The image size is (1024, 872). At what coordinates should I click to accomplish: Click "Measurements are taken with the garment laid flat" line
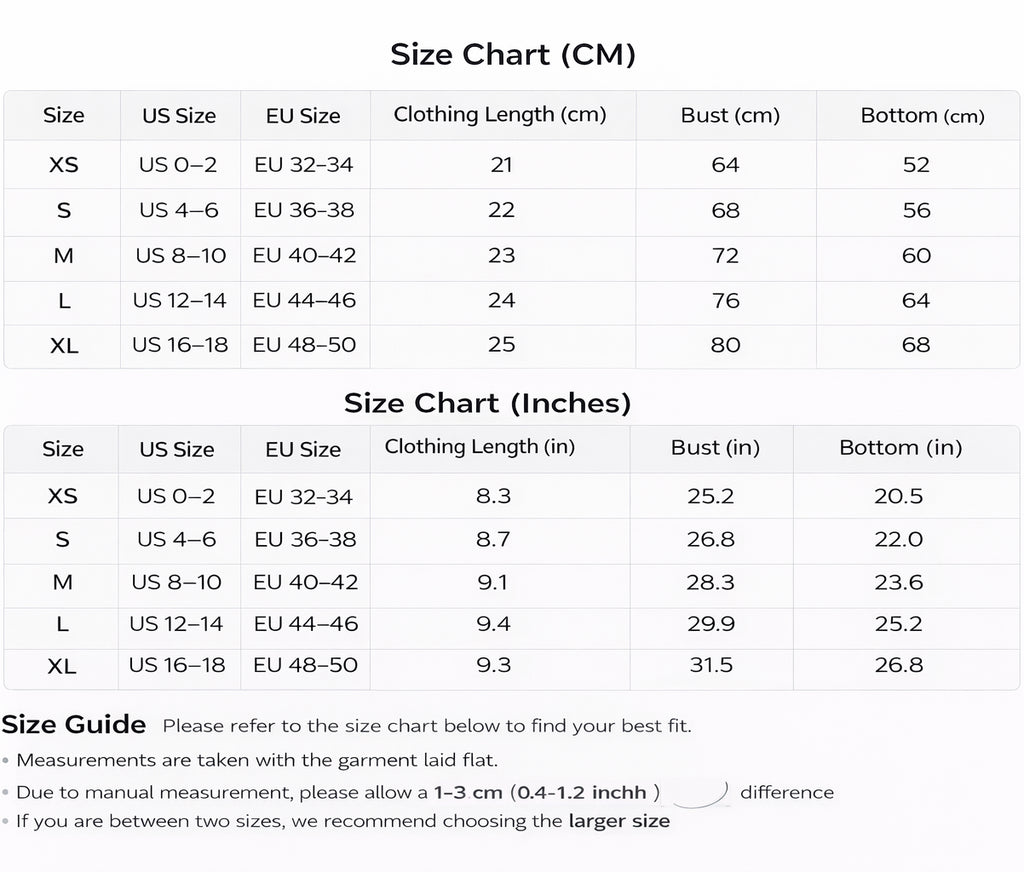[x=257, y=760]
